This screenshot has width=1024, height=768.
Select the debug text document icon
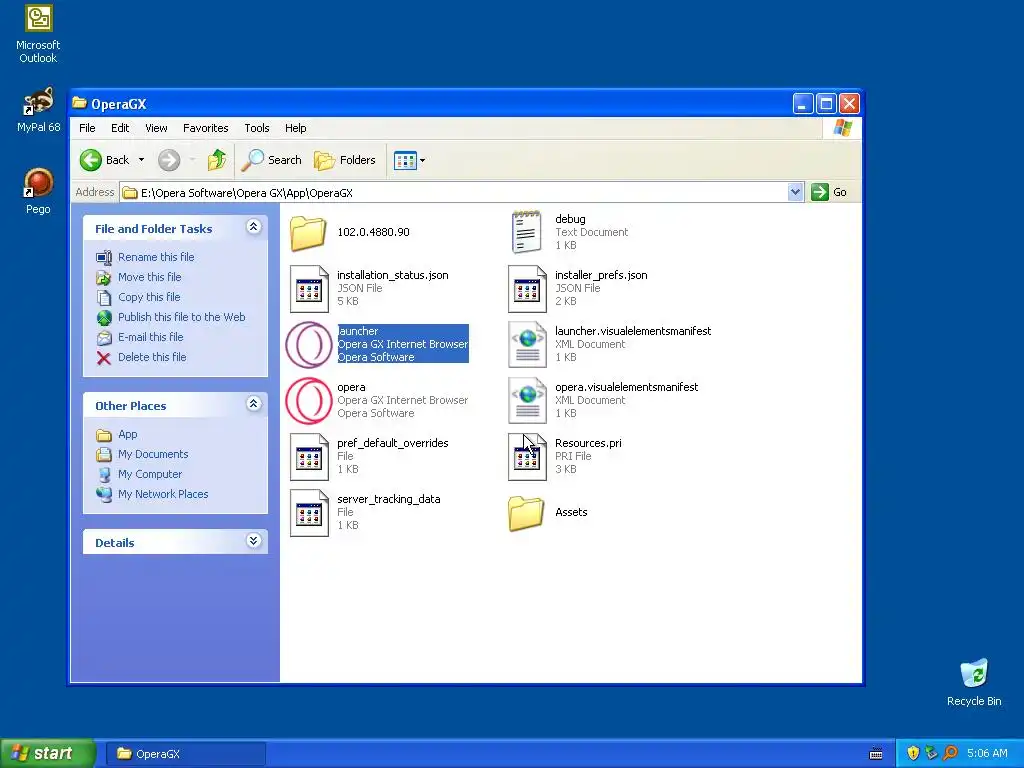click(x=526, y=232)
